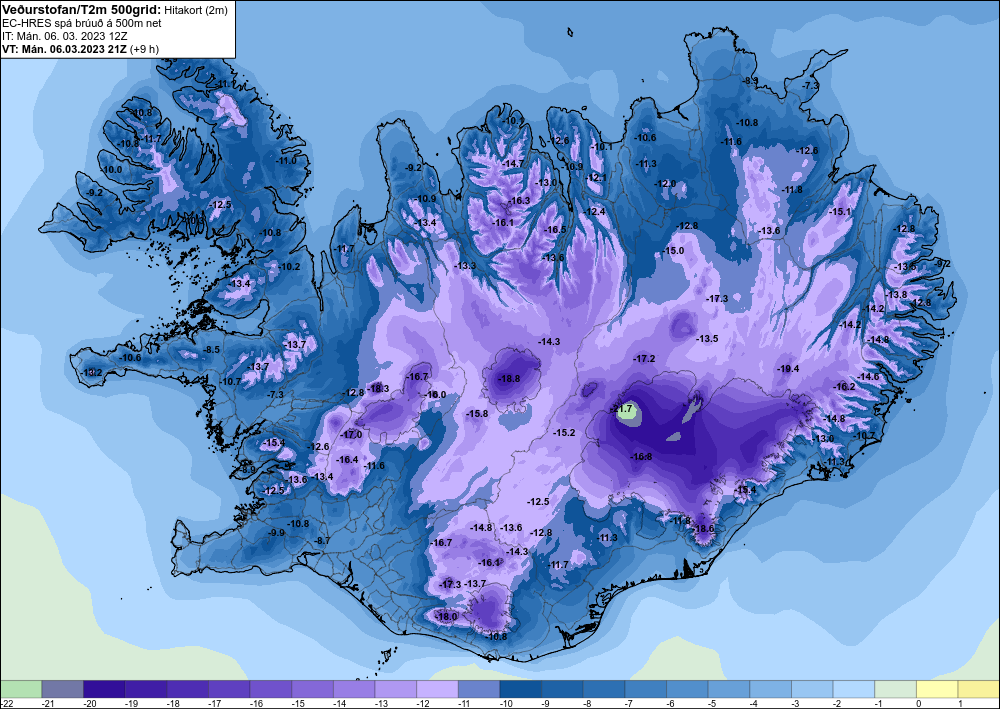The height and width of the screenshot is (709, 1000).
Task: Click the -19.4 temperature reading
Action: tap(788, 369)
